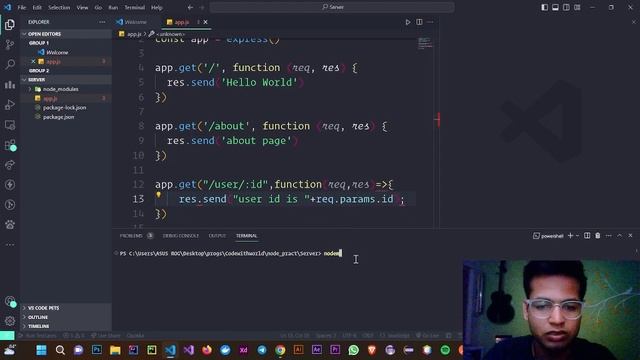
Task: Show code actions lightbulb on line 13
Action: (158, 195)
